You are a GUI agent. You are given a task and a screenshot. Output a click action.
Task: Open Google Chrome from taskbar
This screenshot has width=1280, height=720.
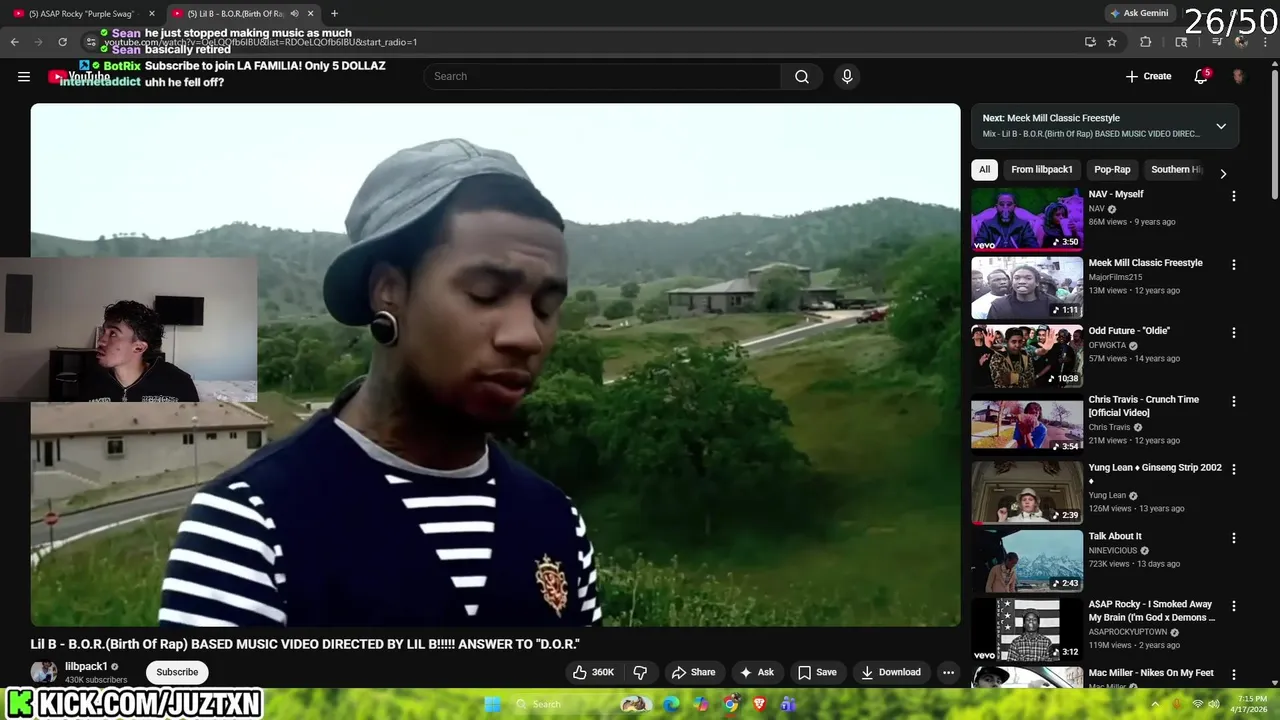click(x=731, y=704)
